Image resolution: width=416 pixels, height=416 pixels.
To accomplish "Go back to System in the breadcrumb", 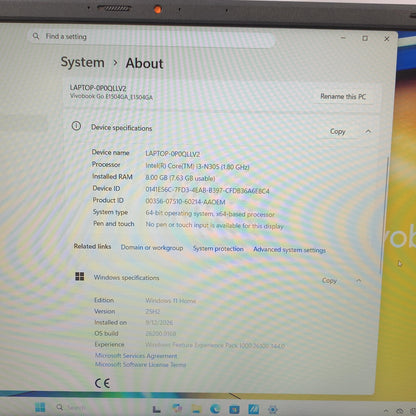I will 82,62.
